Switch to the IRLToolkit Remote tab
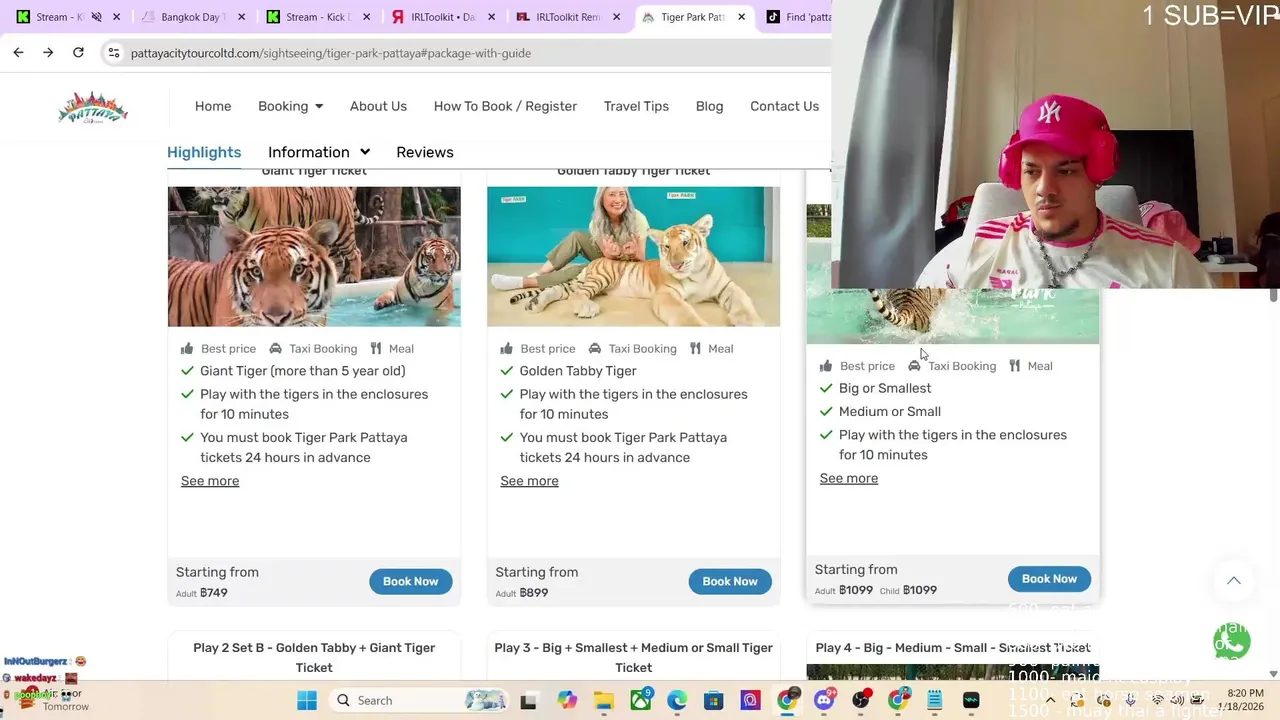This screenshot has height=720, width=1280. [x=565, y=17]
